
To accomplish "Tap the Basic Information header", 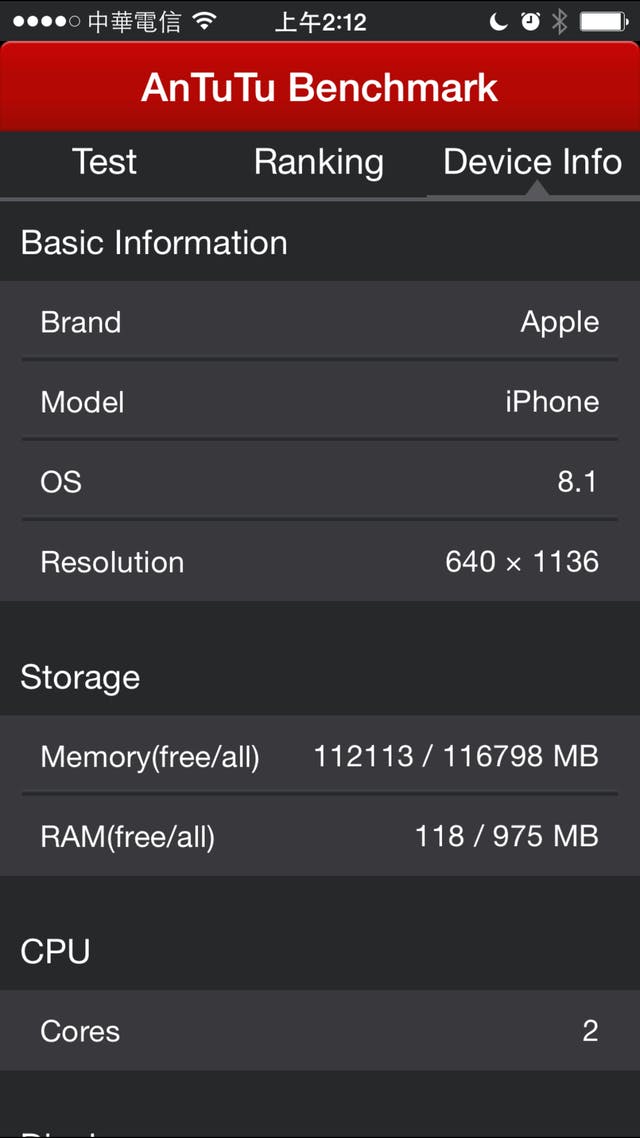I will point(154,243).
